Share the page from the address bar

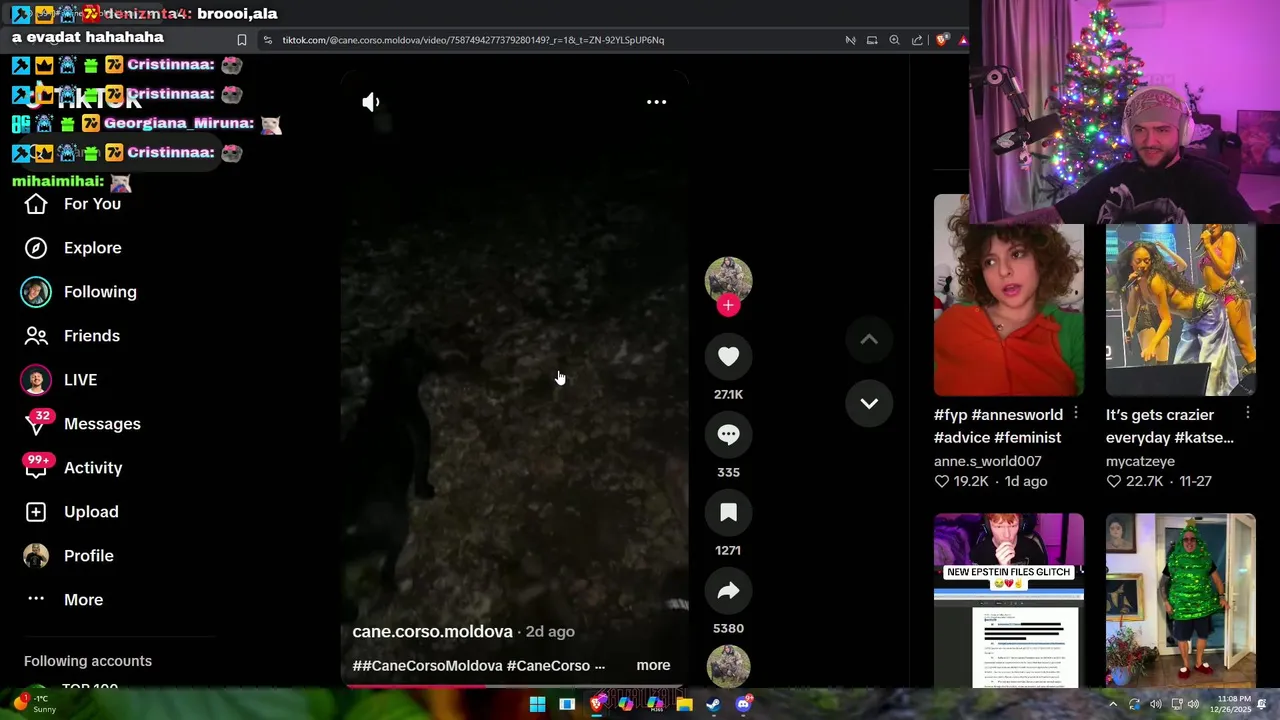point(917,40)
